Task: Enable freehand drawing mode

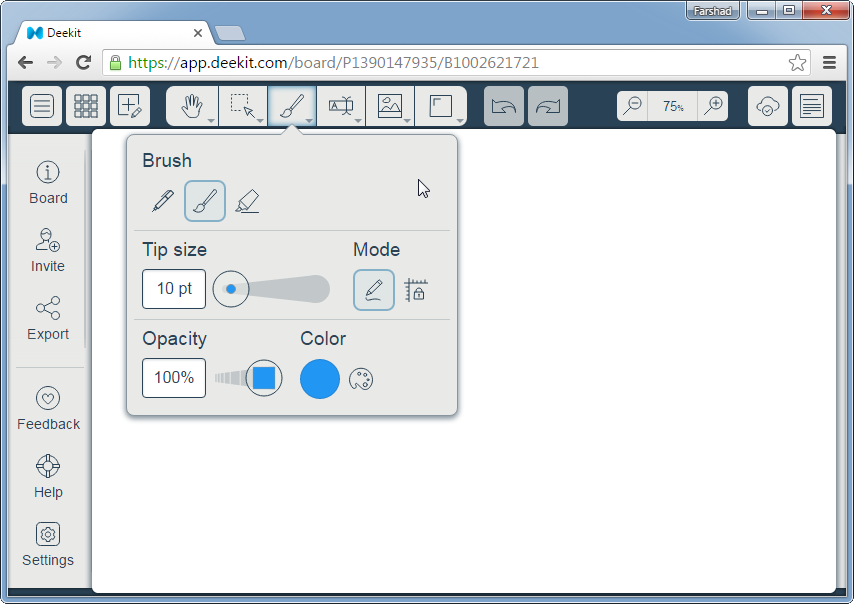Action: coord(374,290)
